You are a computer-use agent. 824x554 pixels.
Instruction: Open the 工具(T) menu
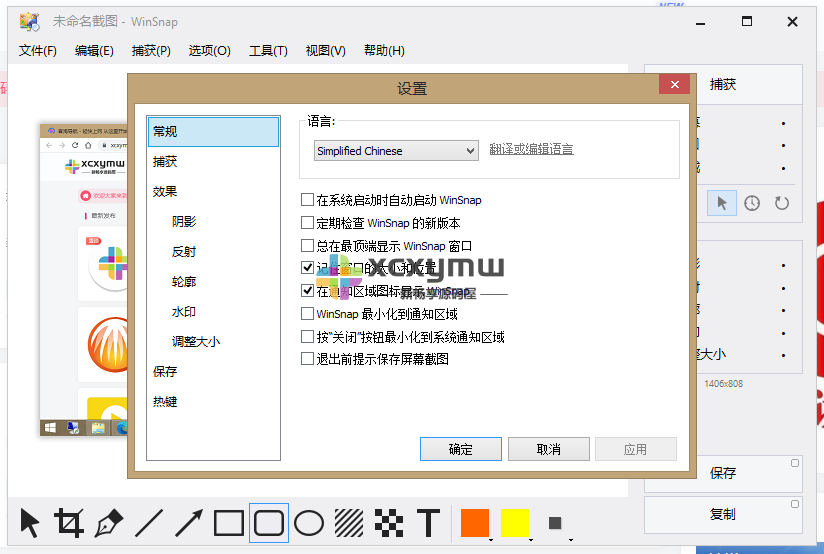click(269, 50)
